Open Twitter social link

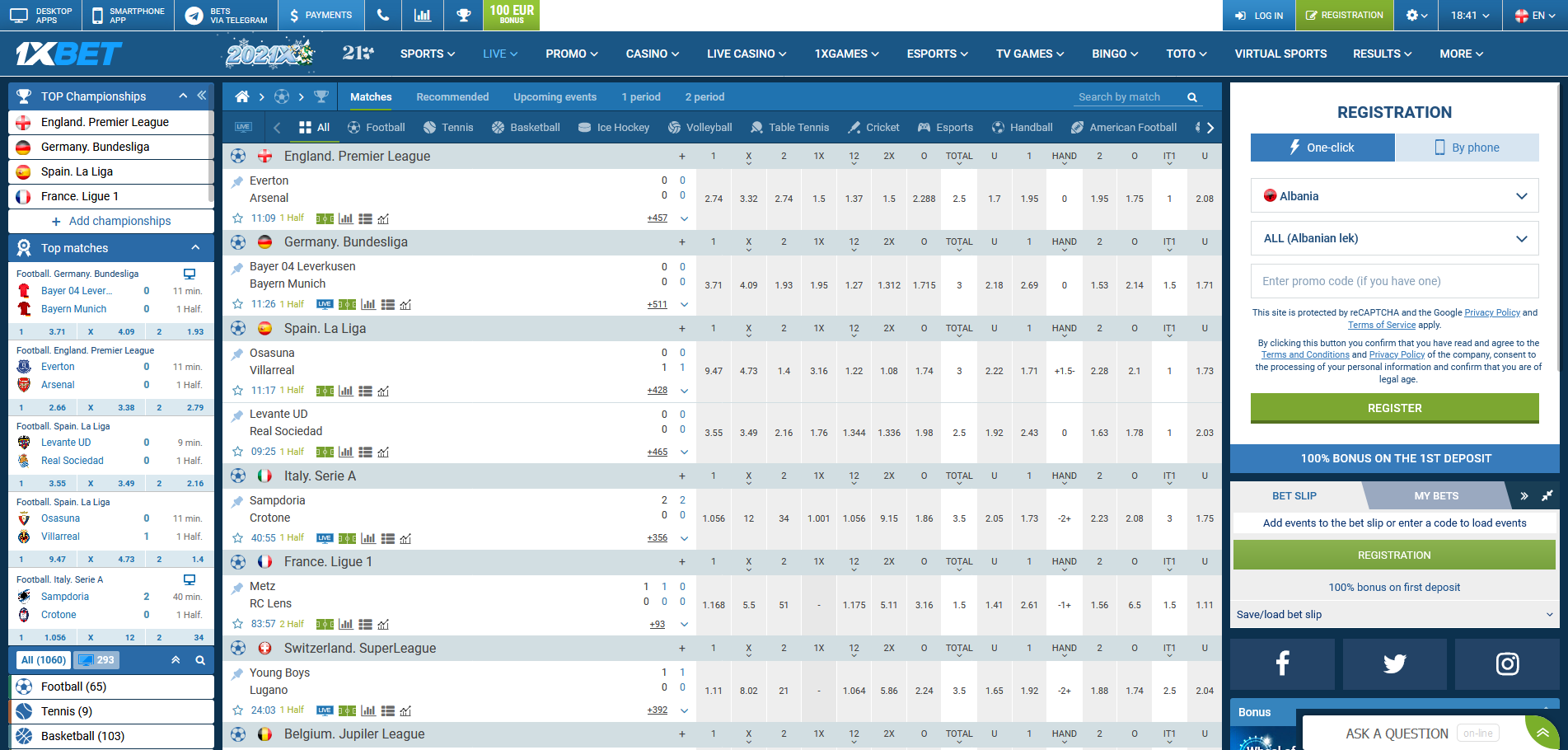pyautogui.click(x=1394, y=663)
